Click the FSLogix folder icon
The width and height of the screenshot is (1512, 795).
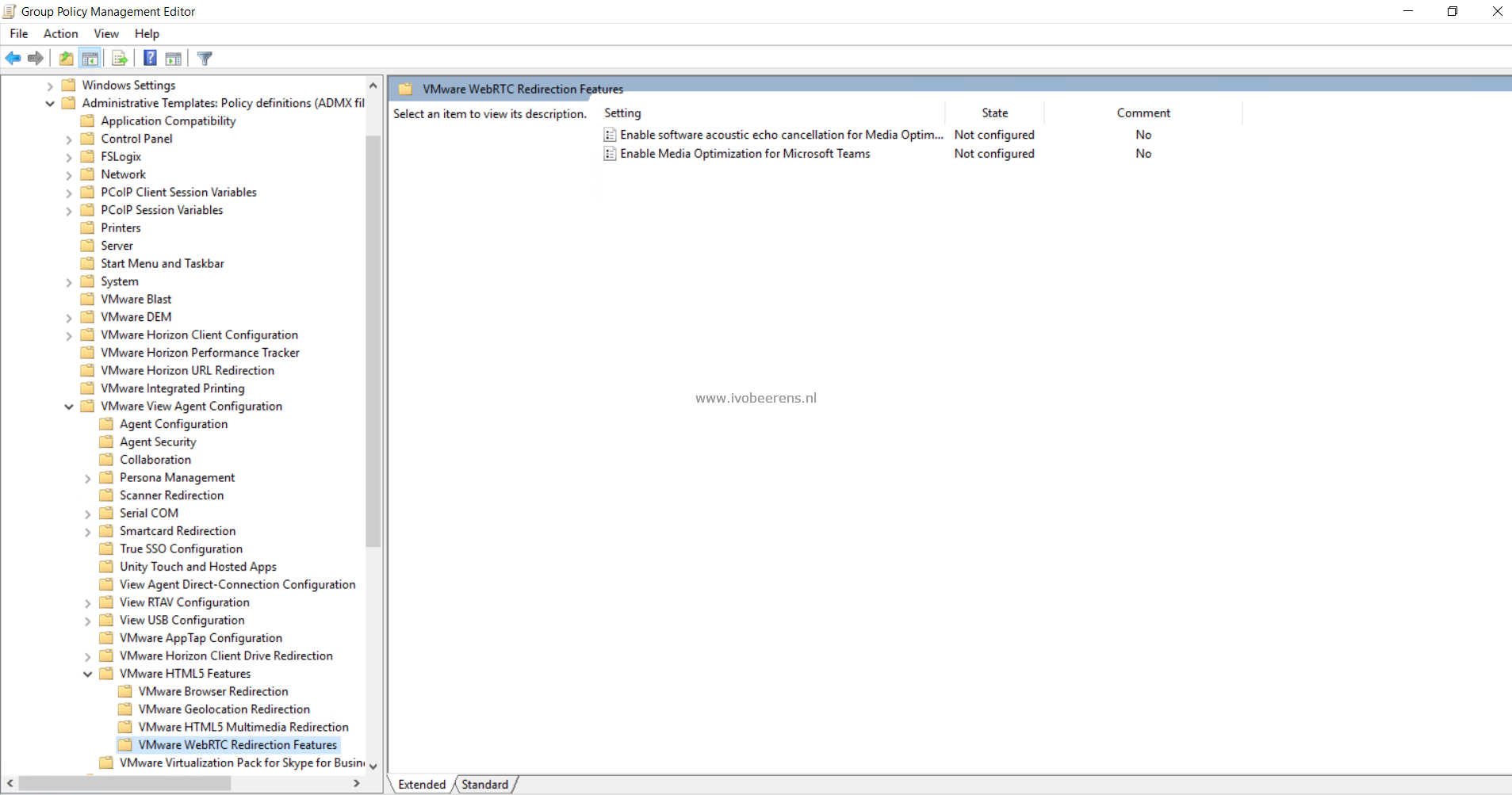click(x=88, y=156)
